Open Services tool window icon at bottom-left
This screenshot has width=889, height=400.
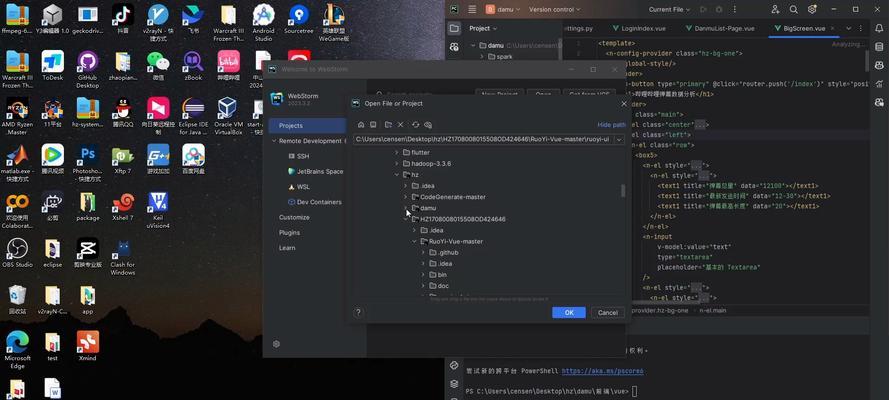click(x=454, y=365)
